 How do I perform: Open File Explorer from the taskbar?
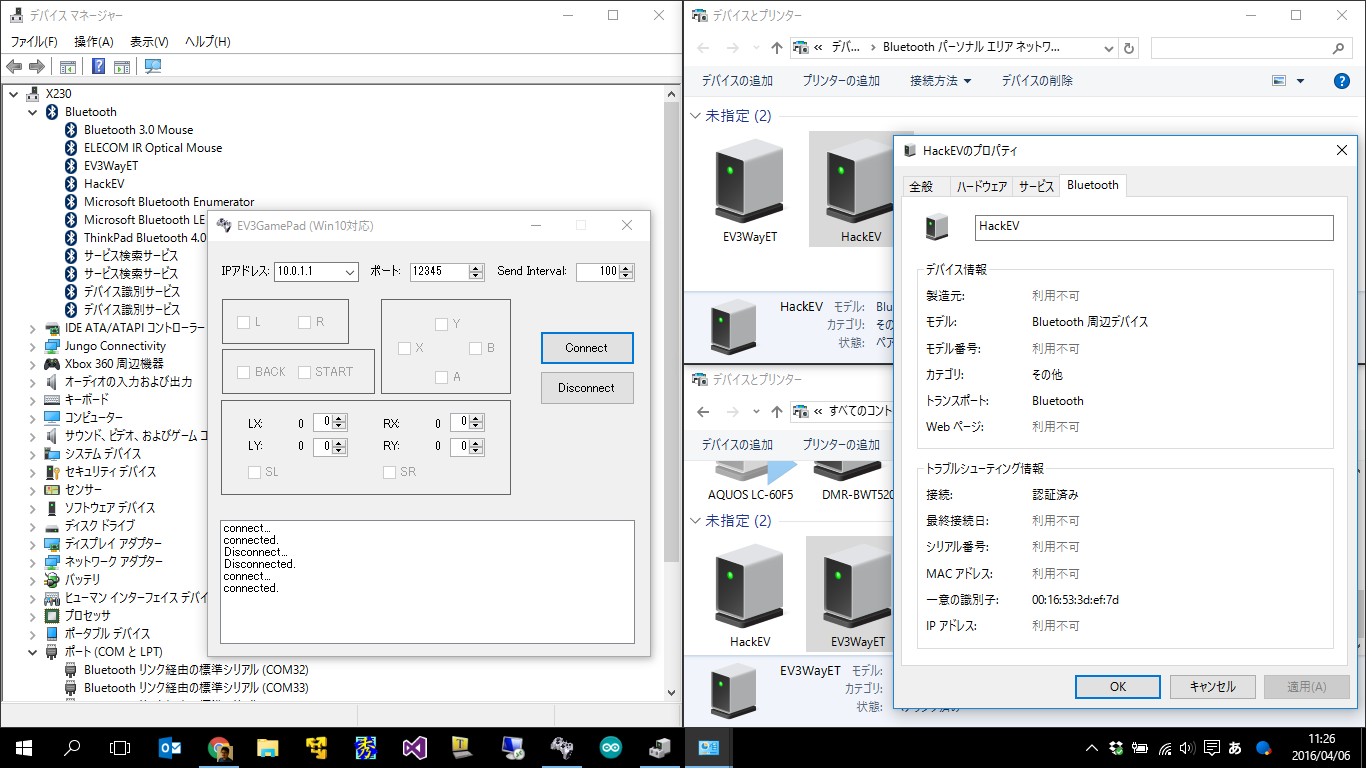268,747
